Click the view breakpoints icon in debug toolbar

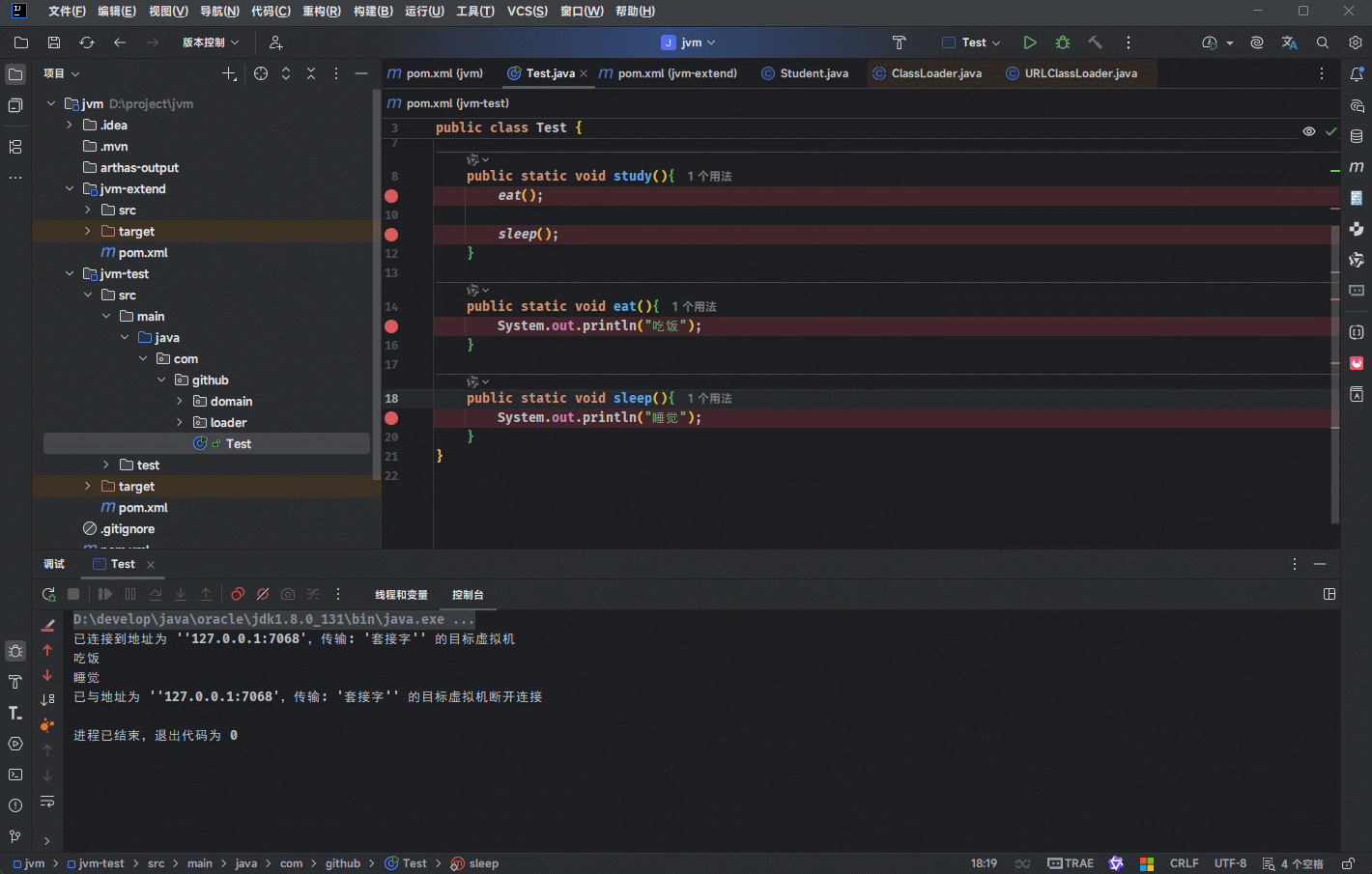coord(238,594)
